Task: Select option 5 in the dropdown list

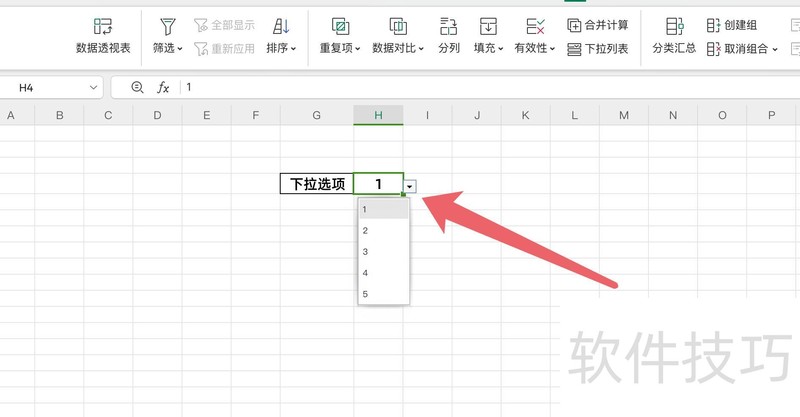Action: click(384, 294)
